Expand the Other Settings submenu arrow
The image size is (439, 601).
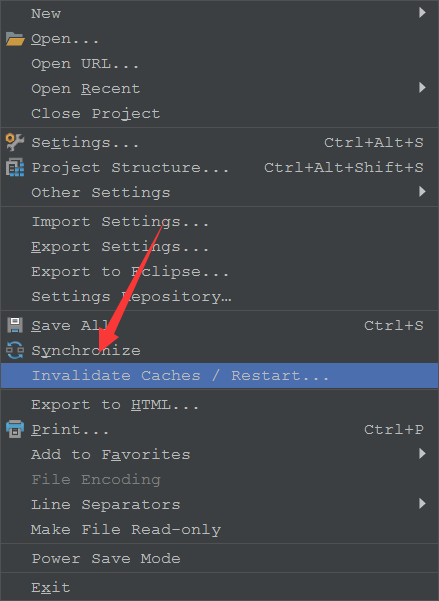(422, 192)
